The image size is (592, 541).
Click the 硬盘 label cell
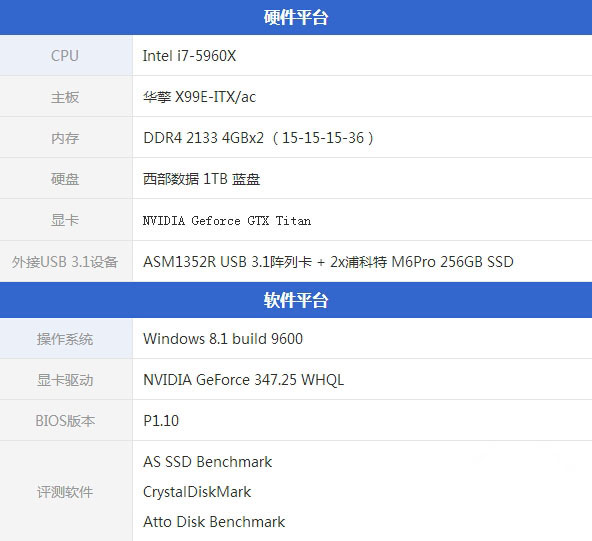tap(66, 179)
